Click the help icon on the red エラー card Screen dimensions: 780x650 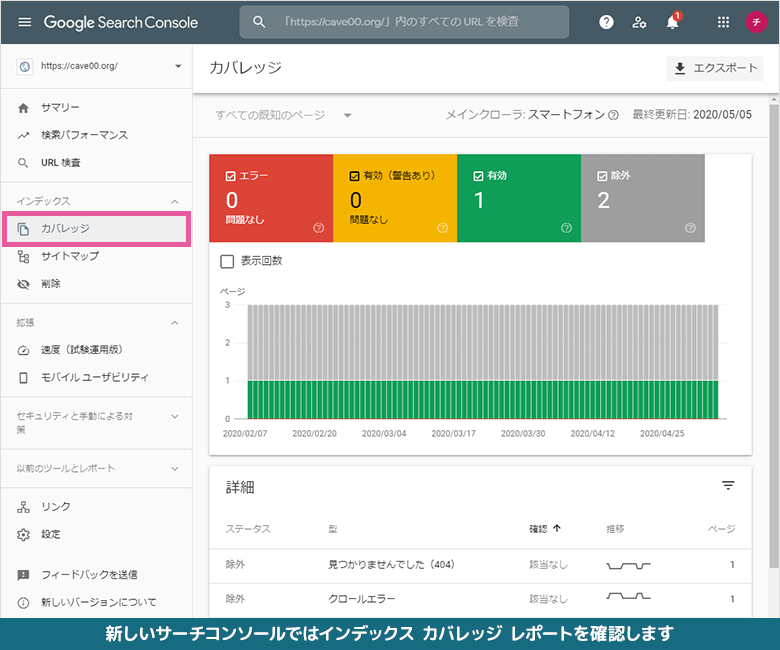(318, 228)
